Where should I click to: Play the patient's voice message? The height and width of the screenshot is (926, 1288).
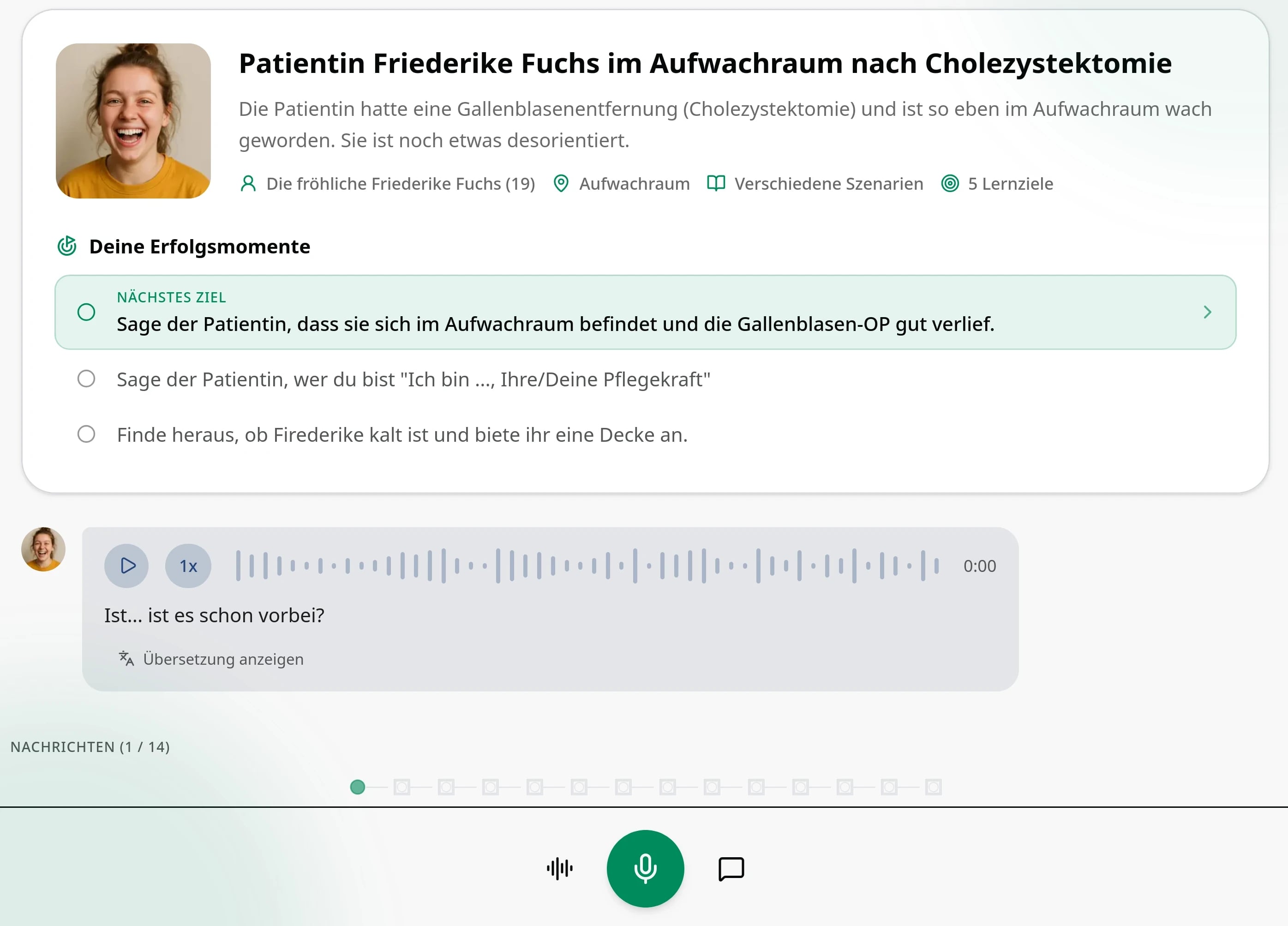coord(126,565)
